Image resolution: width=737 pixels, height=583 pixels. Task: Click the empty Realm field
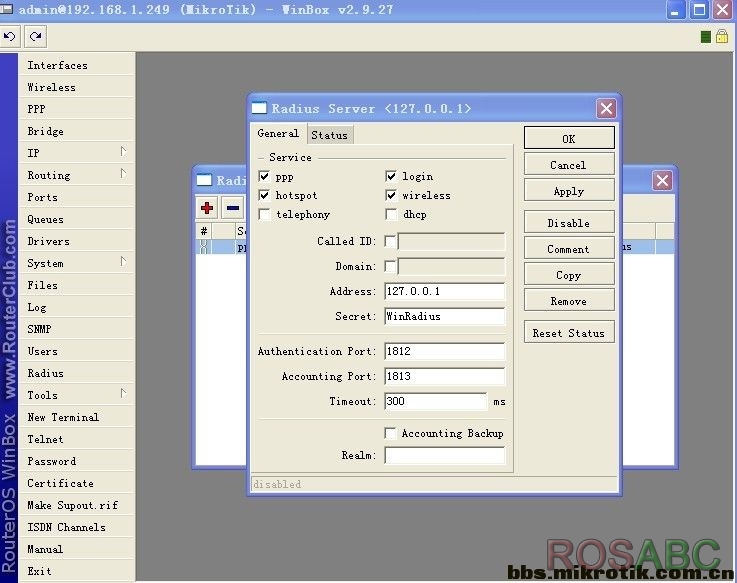coord(445,455)
